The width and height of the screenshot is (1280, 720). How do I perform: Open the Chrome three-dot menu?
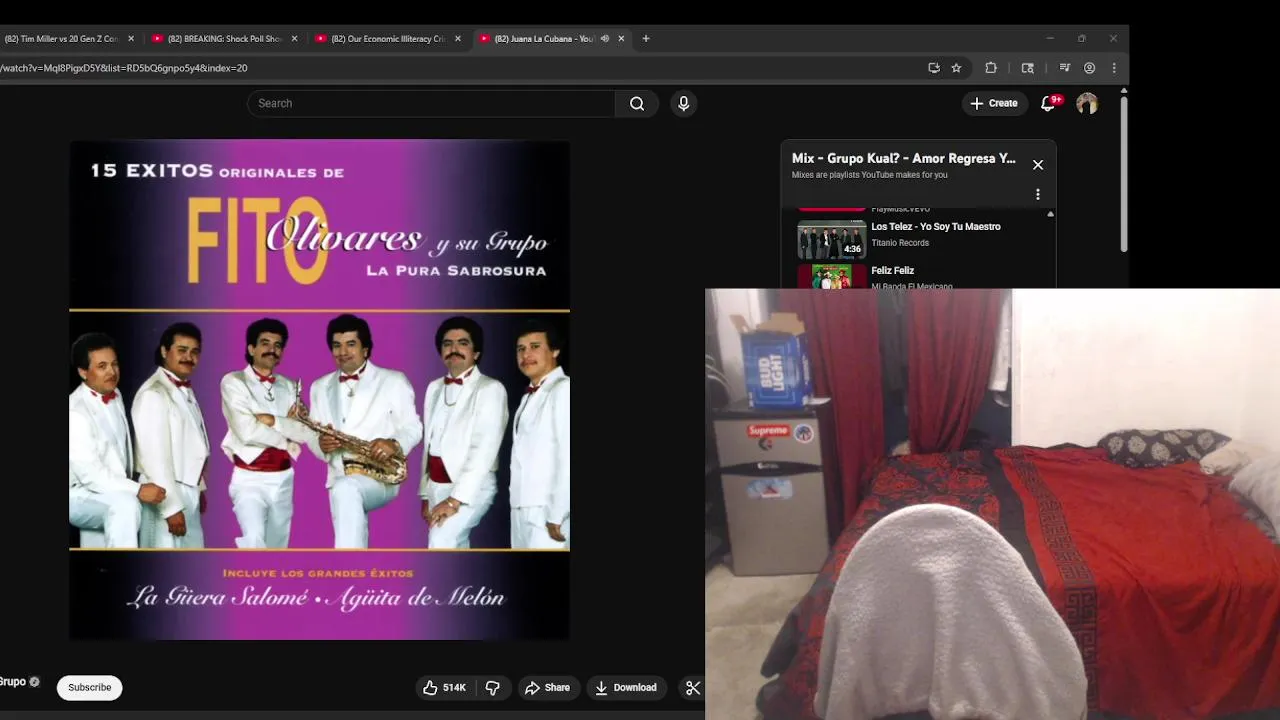1114,68
